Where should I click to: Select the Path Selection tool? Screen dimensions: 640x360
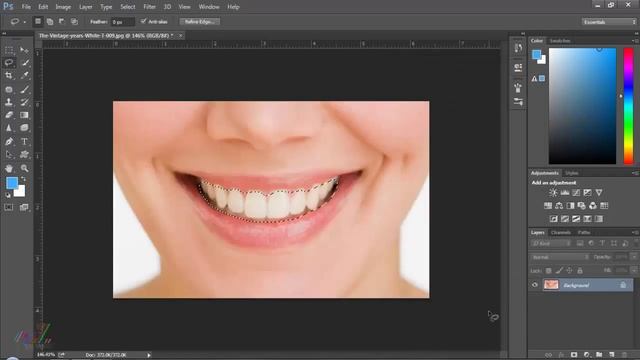click(9, 155)
